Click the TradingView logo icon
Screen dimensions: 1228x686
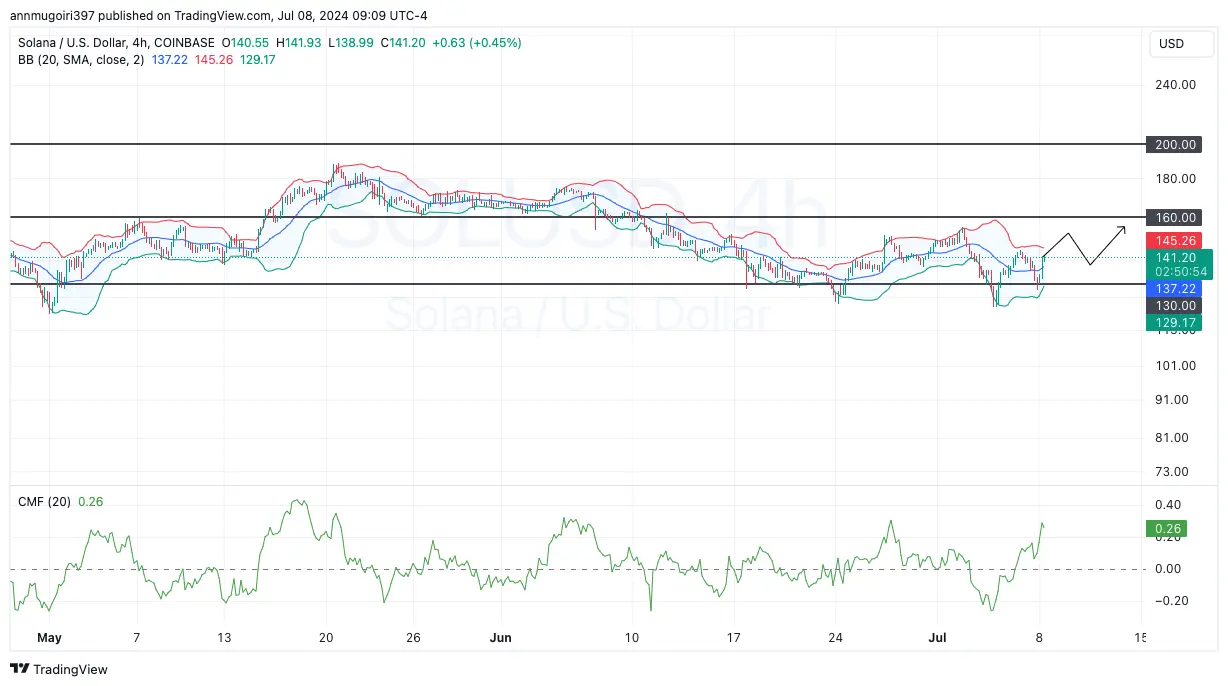[x=19, y=669]
